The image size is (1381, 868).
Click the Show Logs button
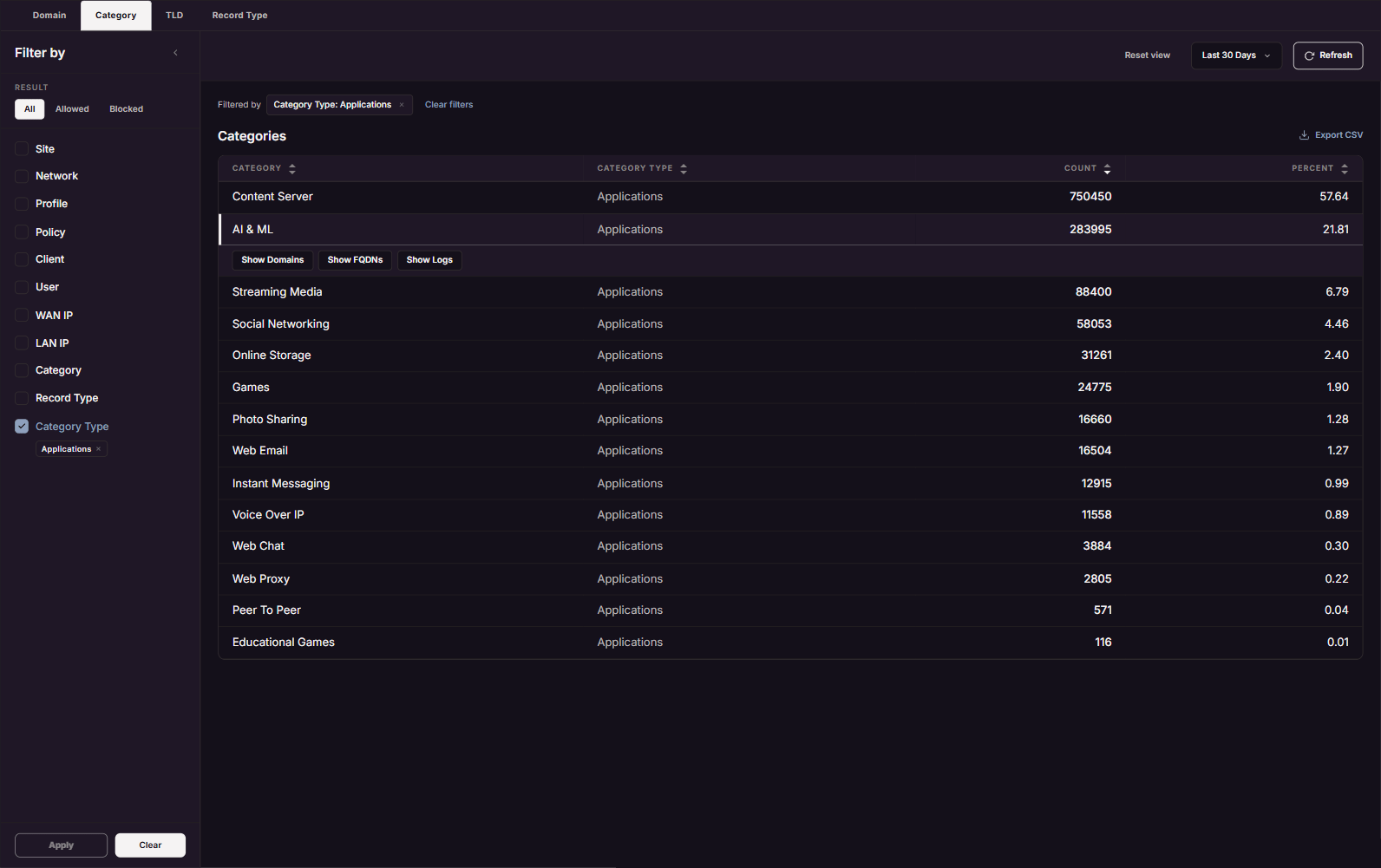click(429, 260)
